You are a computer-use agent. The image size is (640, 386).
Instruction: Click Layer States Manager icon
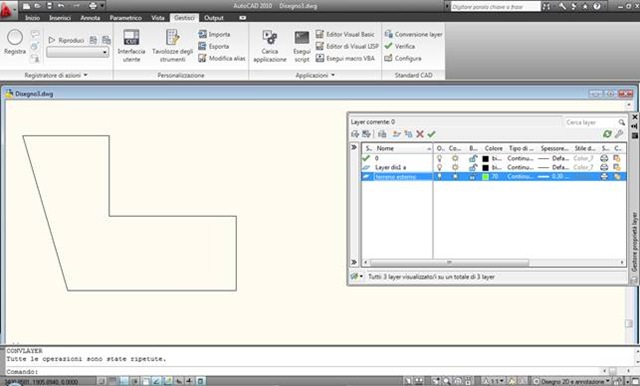tap(382, 134)
